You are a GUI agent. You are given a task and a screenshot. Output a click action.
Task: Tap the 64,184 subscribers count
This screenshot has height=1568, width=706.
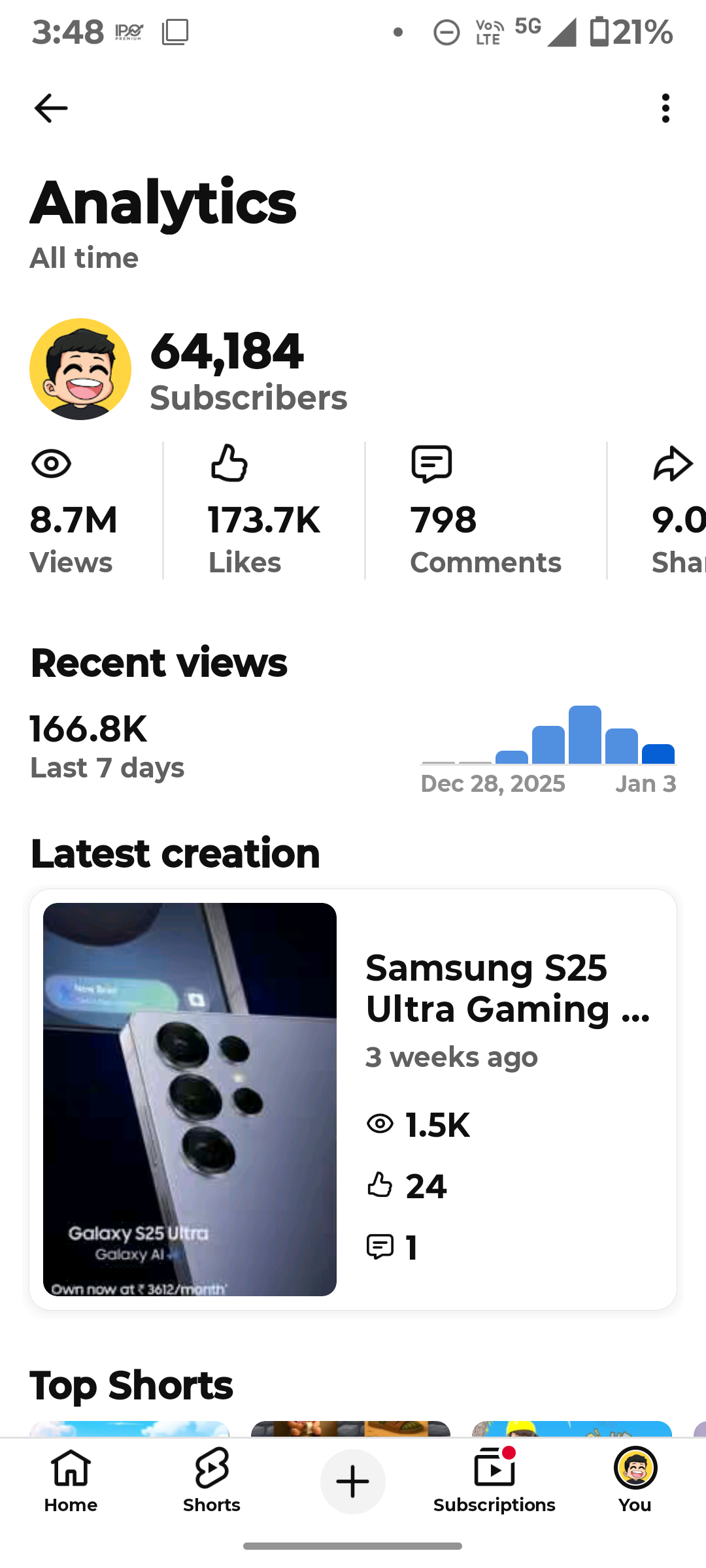(227, 351)
